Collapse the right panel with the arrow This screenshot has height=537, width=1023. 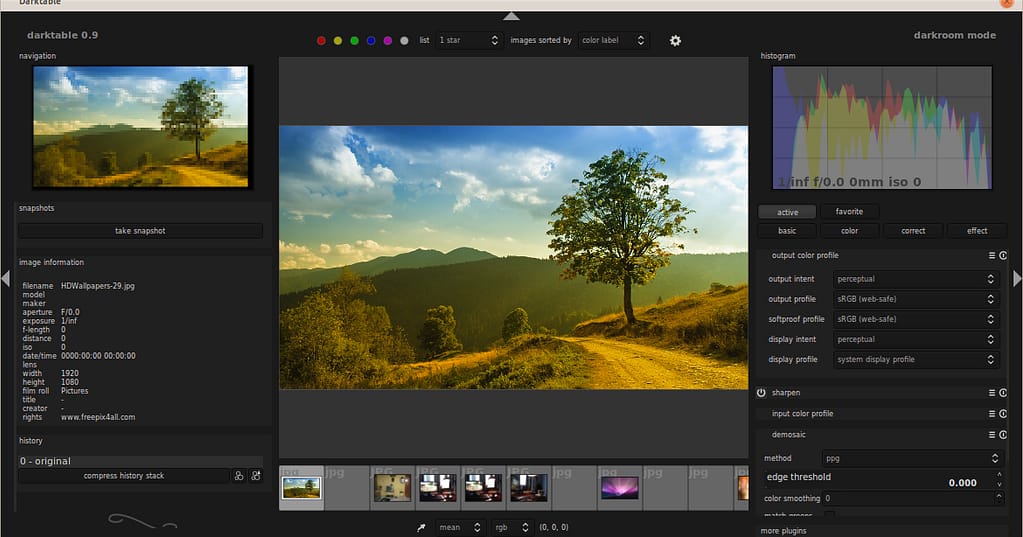tap(1017, 278)
